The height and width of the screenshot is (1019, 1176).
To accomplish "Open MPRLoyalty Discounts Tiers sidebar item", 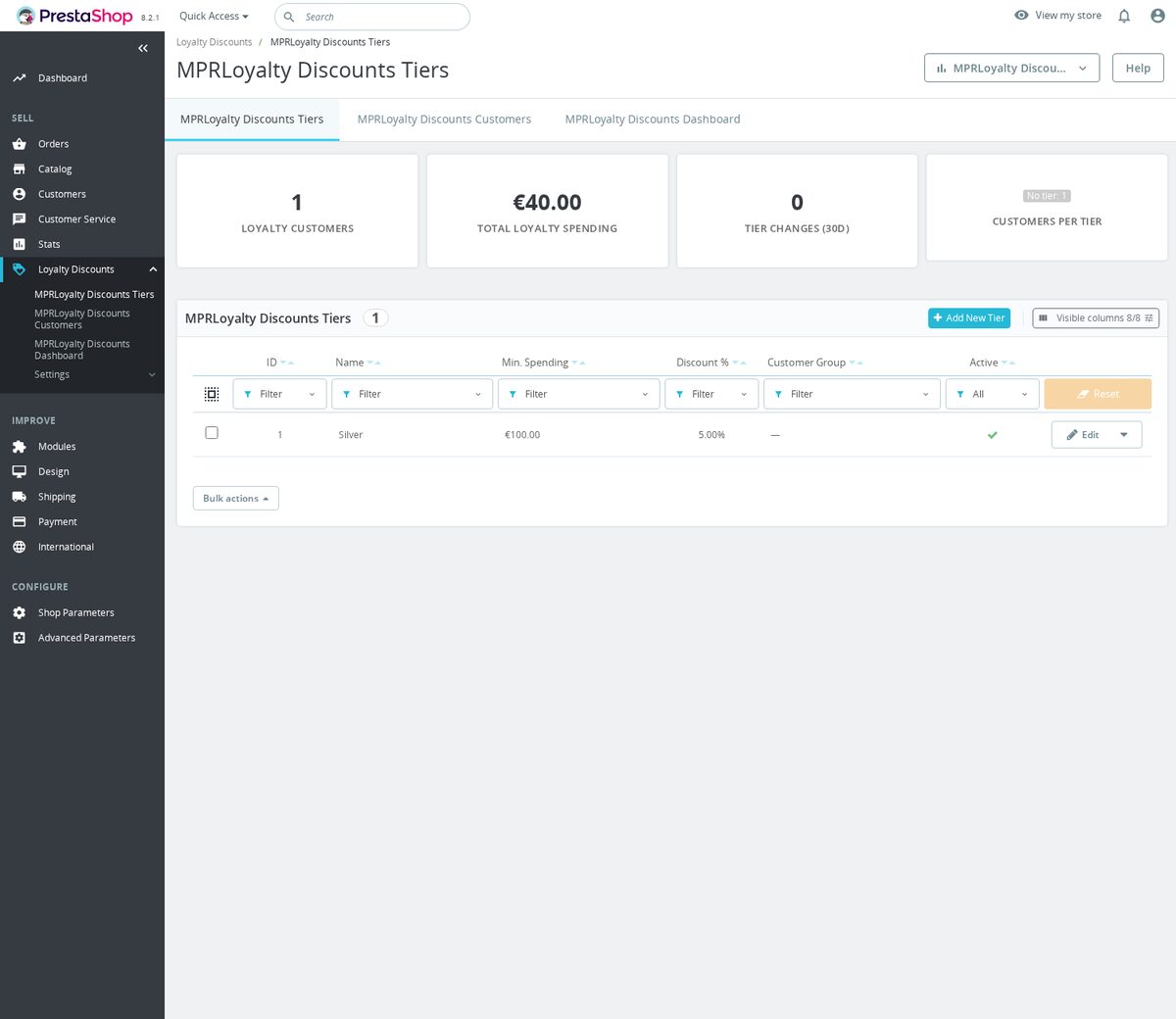I will (94, 295).
